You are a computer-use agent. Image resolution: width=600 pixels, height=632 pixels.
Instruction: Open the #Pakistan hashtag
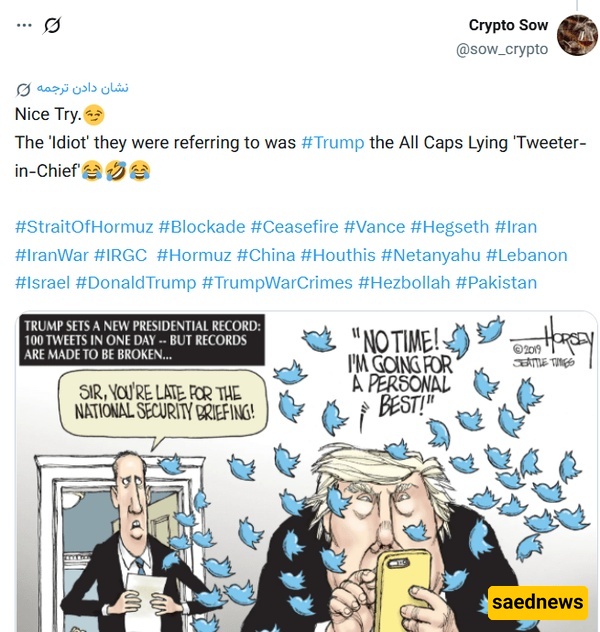point(496,283)
